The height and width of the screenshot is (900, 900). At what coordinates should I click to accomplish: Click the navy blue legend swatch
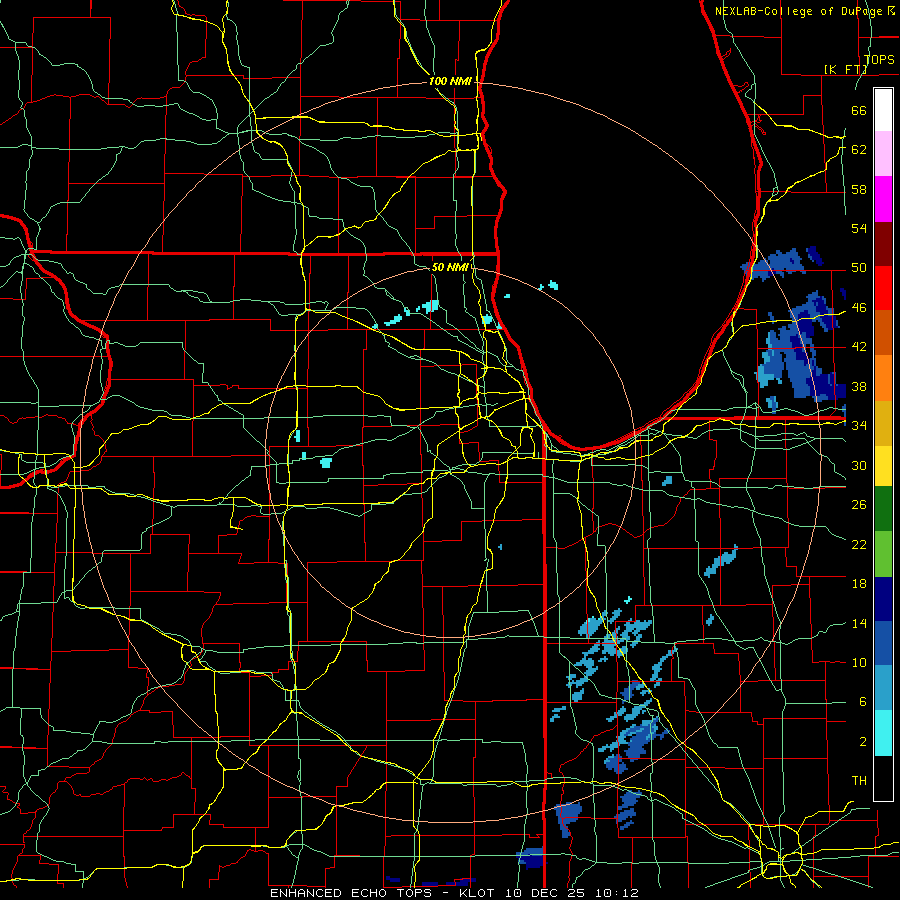(883, 599)
